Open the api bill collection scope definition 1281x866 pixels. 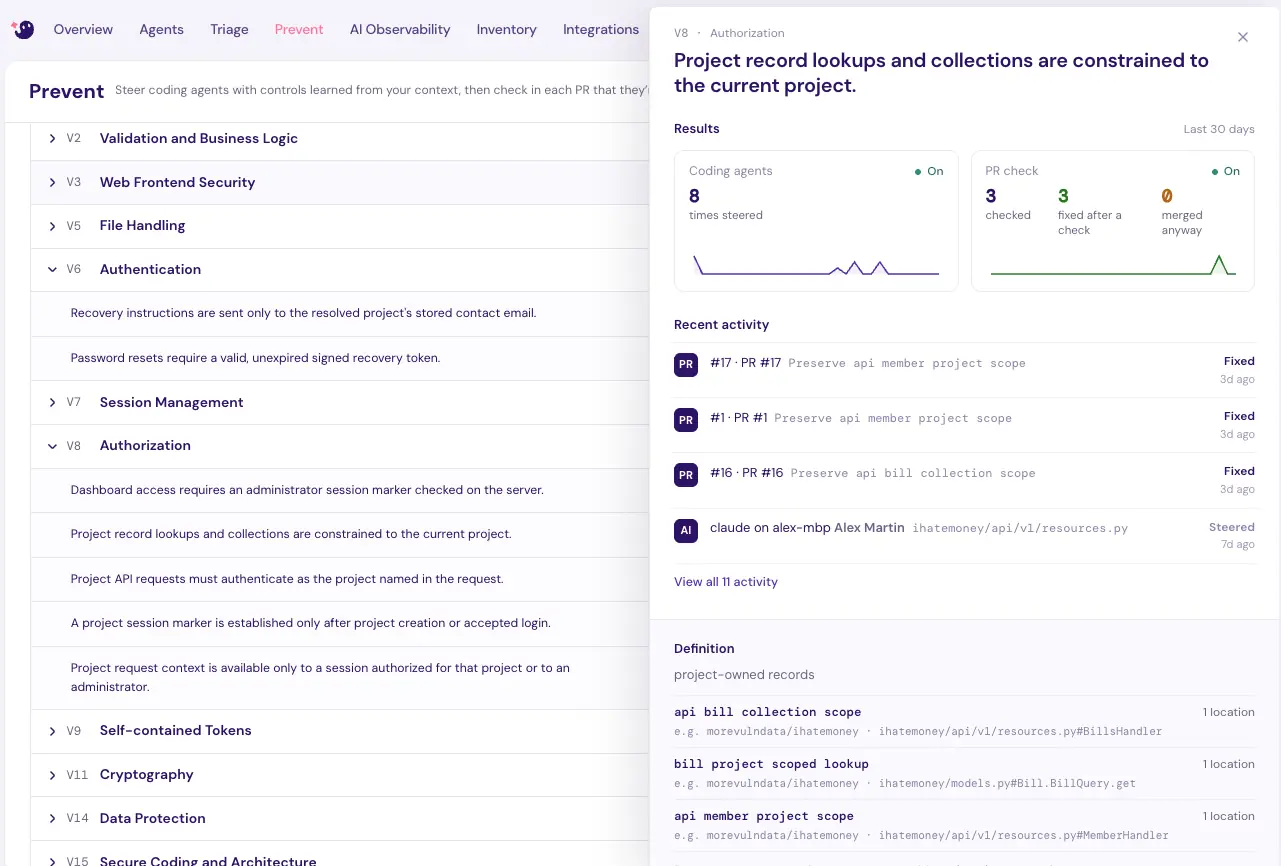pyautogui.click(x=964, y=721)
